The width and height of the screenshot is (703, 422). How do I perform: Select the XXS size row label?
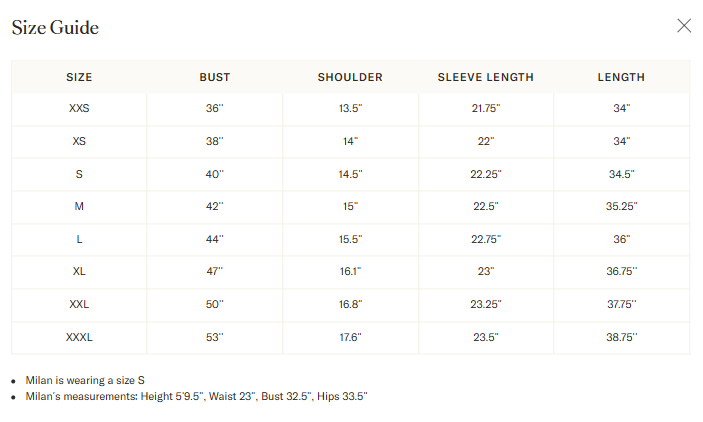click(79, 108)
